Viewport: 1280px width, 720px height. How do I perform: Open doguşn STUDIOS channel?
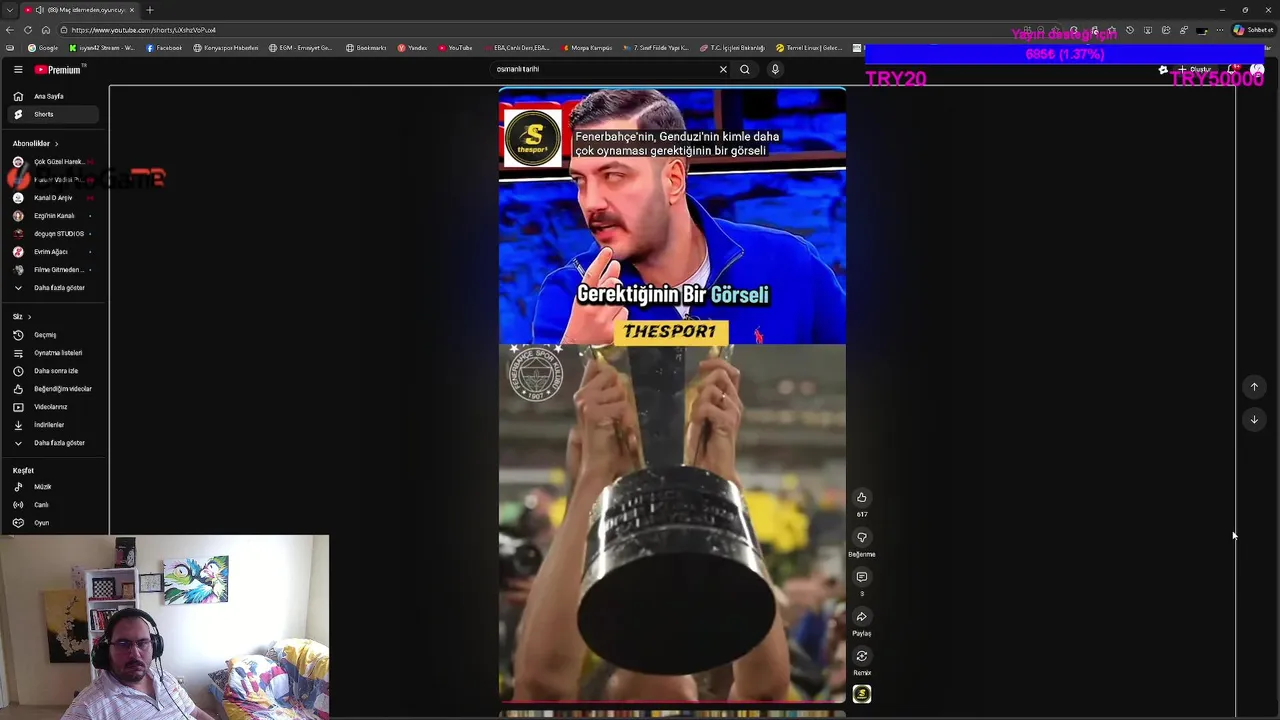(55, 234)
